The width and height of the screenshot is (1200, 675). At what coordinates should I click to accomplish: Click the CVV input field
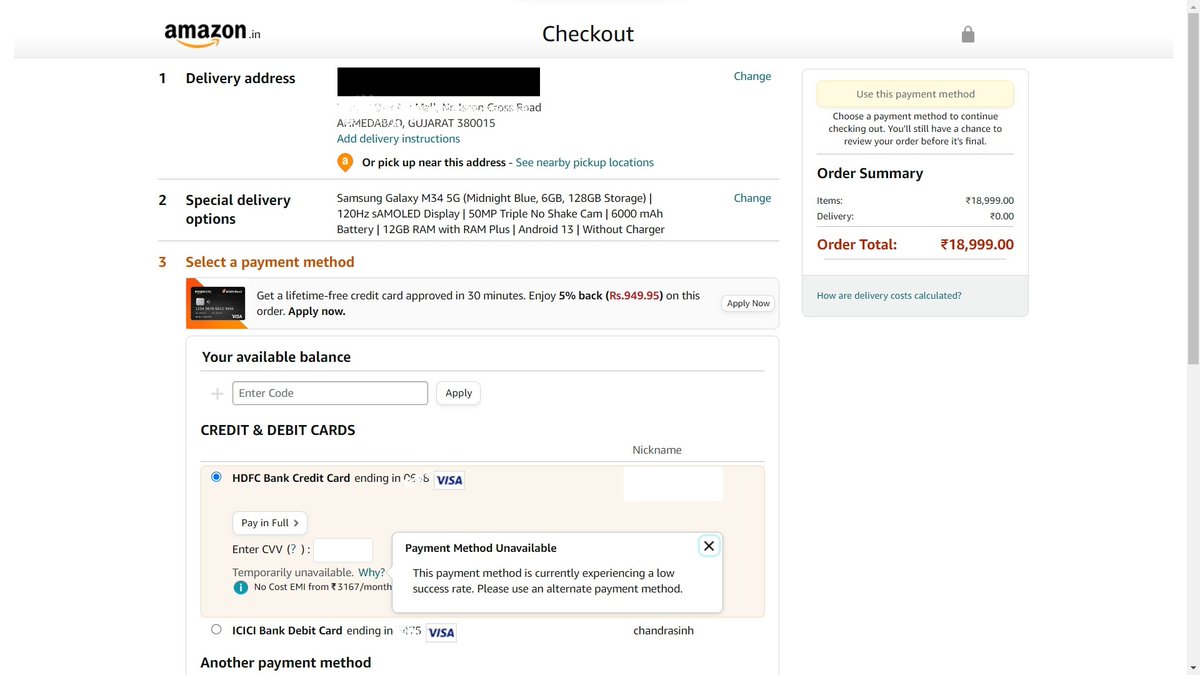343,550
